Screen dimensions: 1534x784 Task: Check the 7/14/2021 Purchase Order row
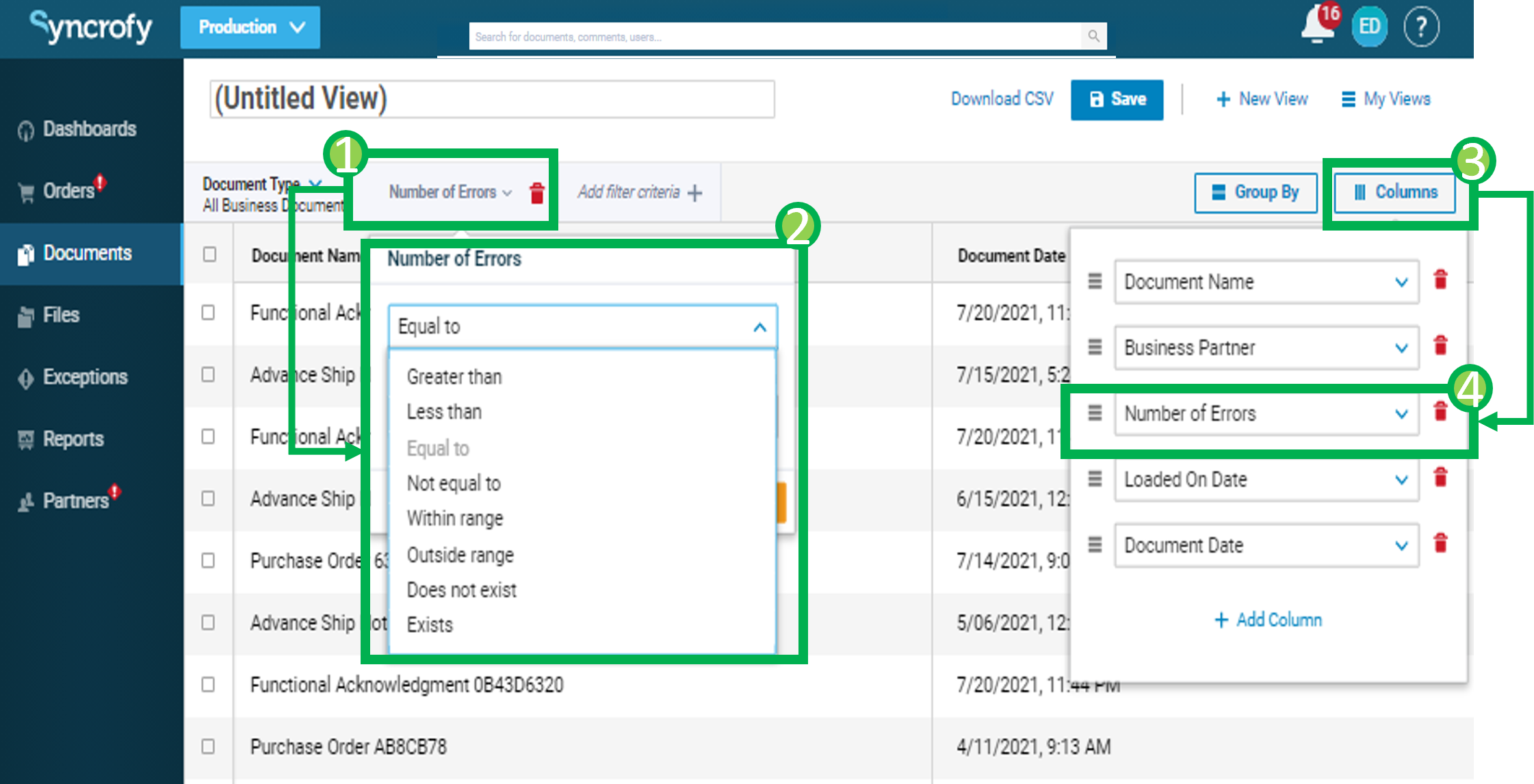tap(209, 560)
